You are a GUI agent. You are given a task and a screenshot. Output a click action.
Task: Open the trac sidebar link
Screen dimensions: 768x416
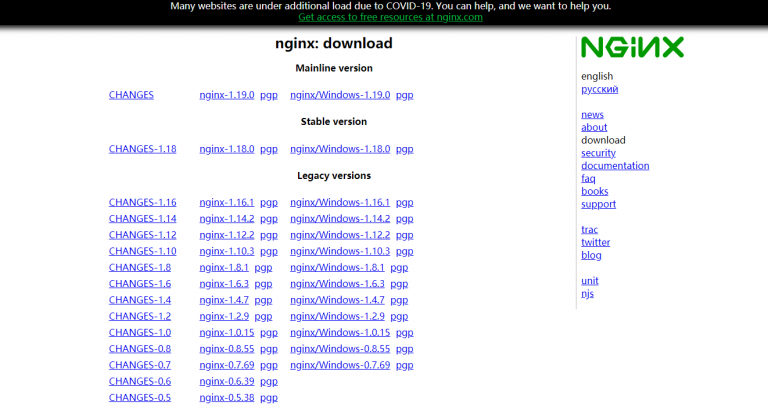coord(589,230)
